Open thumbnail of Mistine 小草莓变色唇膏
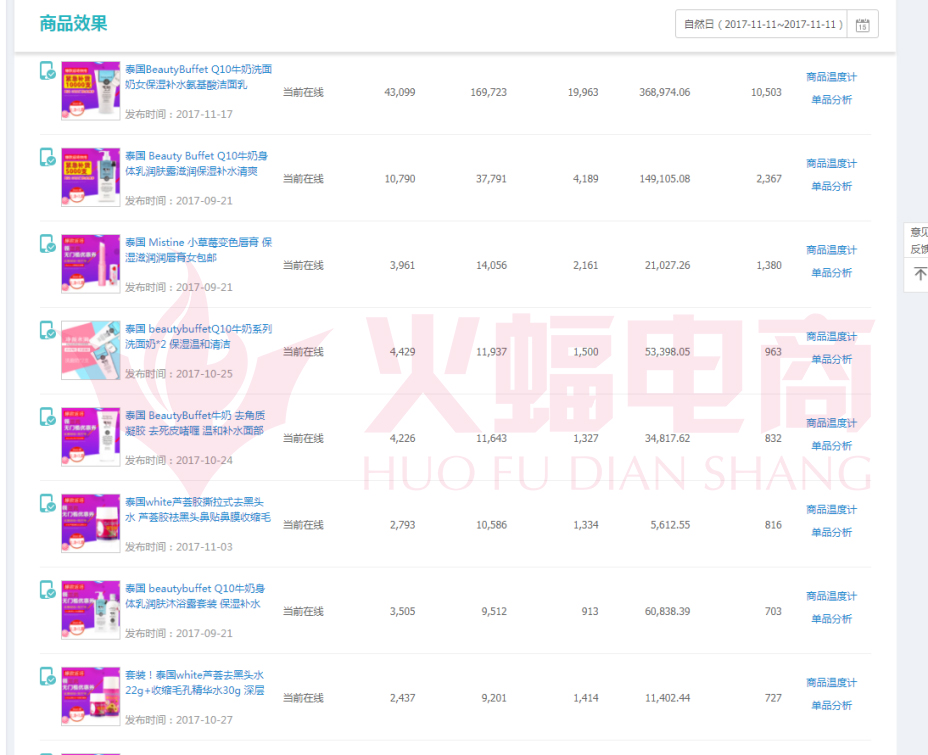The height and width of the screenshot is (755, 928). (x=91, y=264)
